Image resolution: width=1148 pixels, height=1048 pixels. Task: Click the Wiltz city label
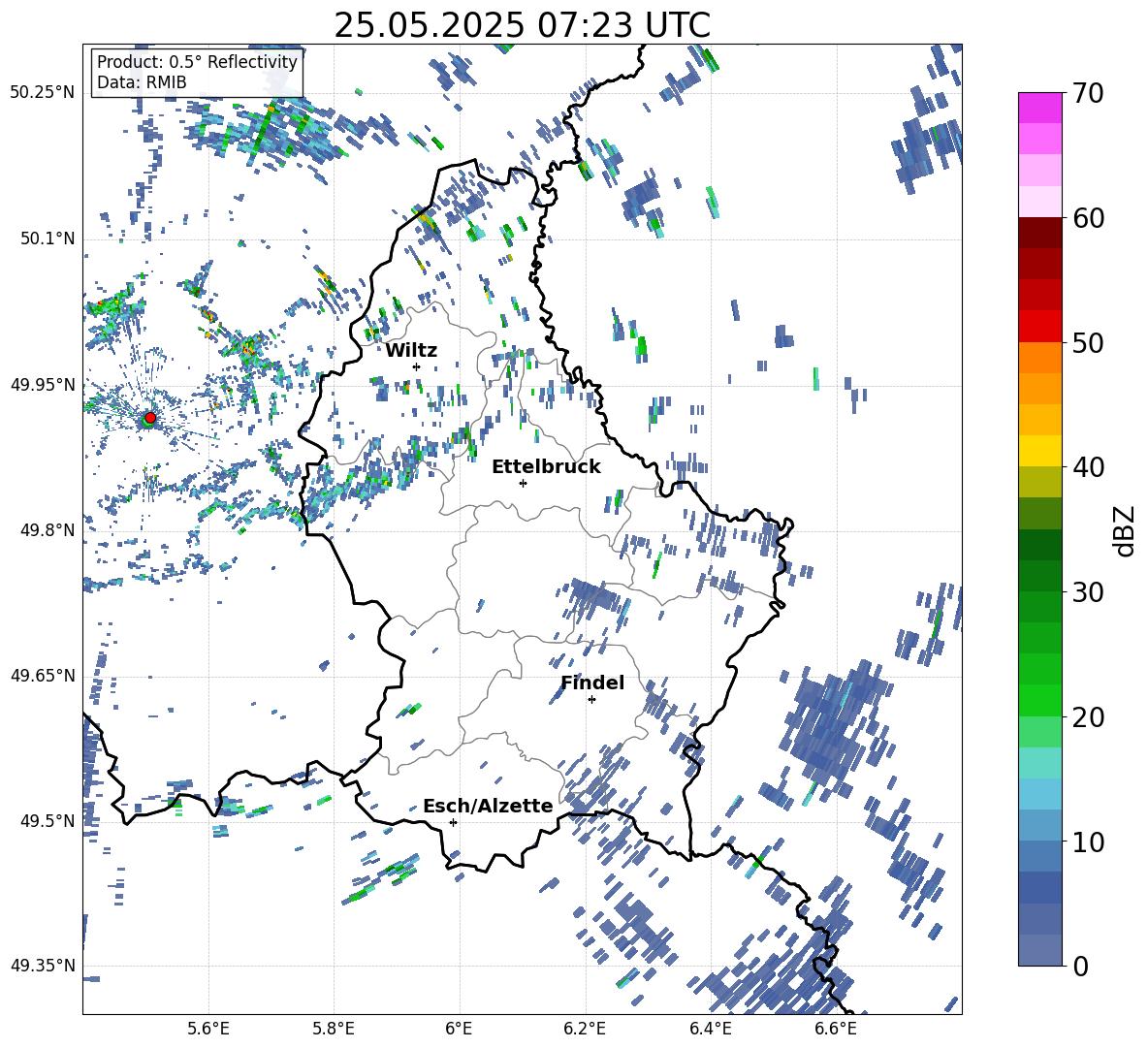[x=411, y=351]
